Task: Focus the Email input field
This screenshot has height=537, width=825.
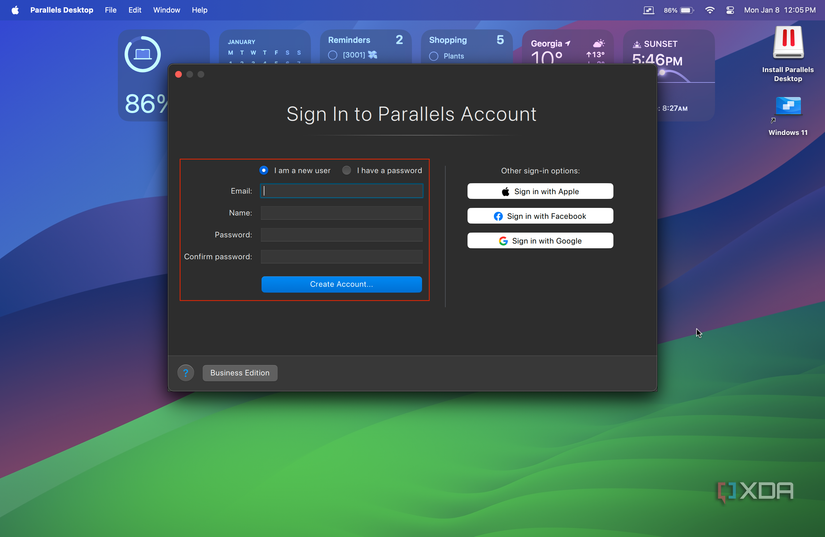Action: [x=341, y=191]
